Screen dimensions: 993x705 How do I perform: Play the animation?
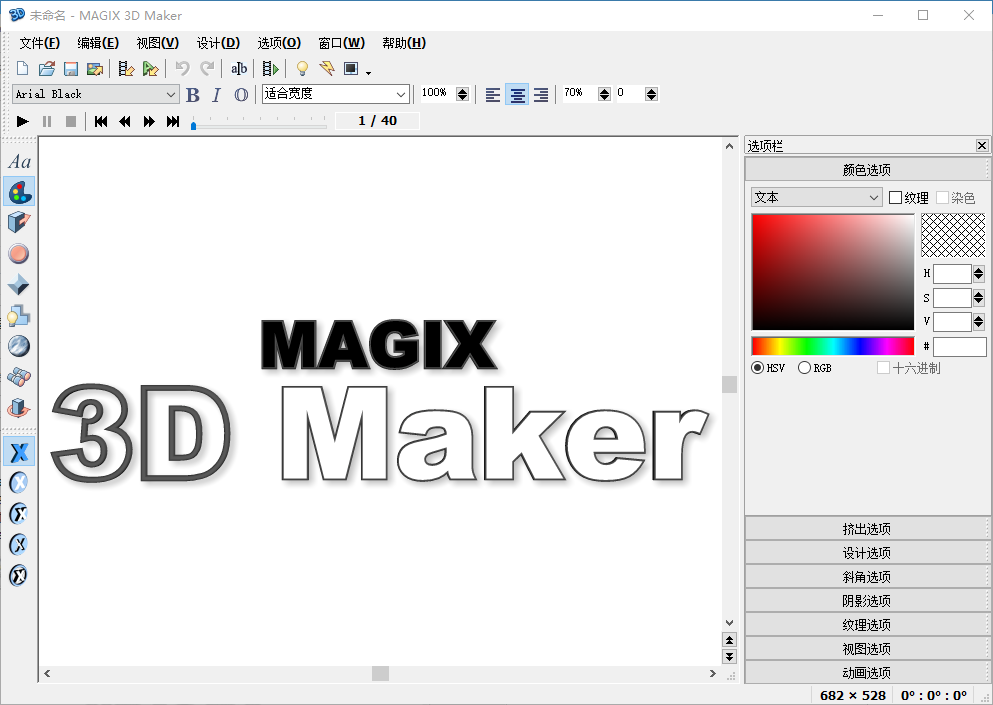pos(23,121)
